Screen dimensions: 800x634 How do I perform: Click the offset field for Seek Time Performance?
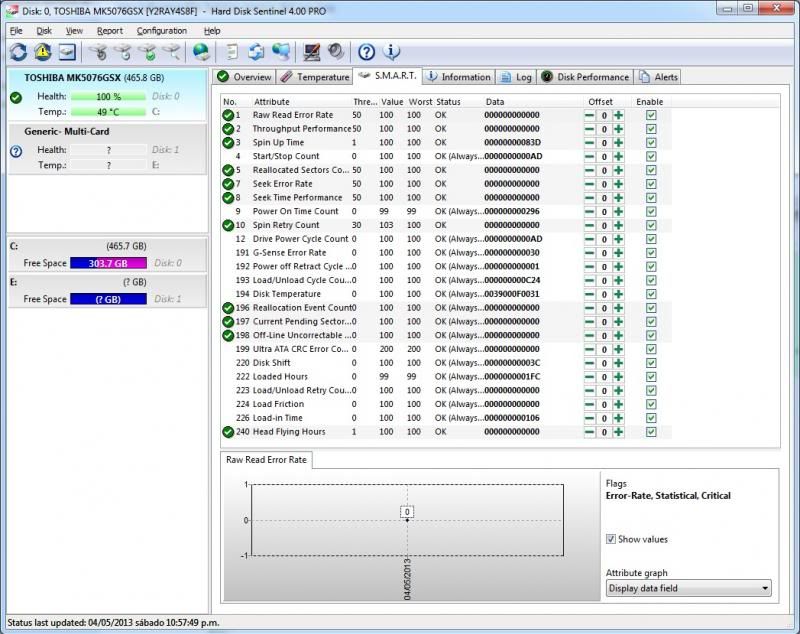coord(604,198)
